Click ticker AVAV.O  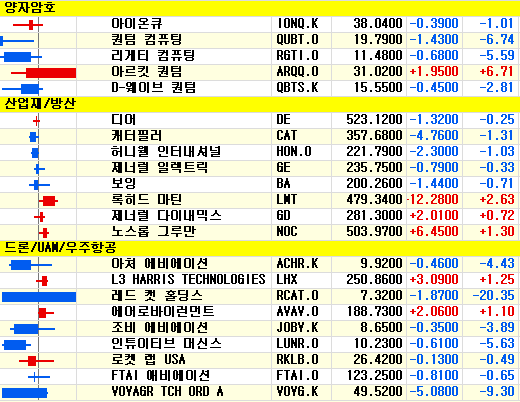[x=297, y=312]
